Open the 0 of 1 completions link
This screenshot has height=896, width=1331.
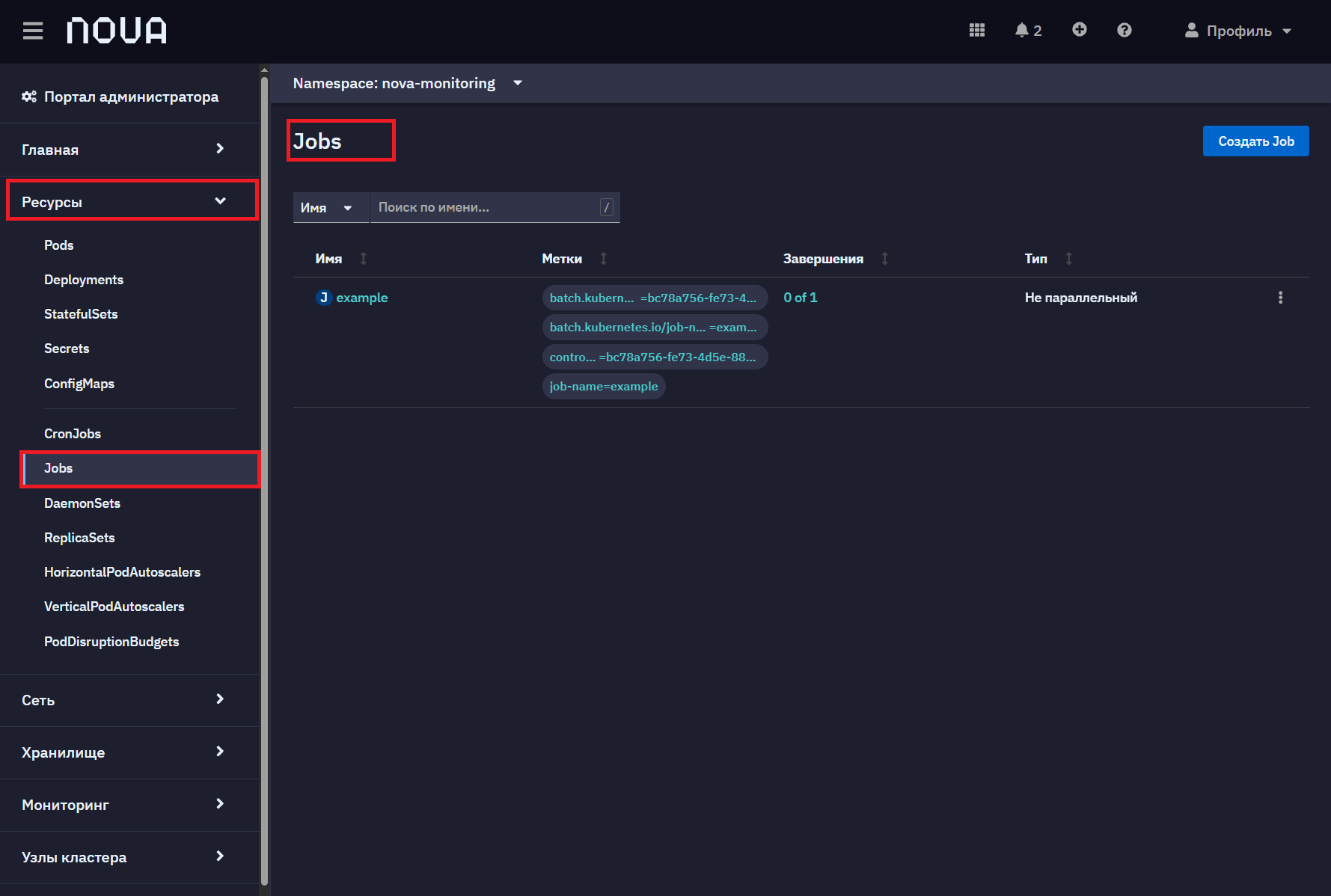point(800,298)
